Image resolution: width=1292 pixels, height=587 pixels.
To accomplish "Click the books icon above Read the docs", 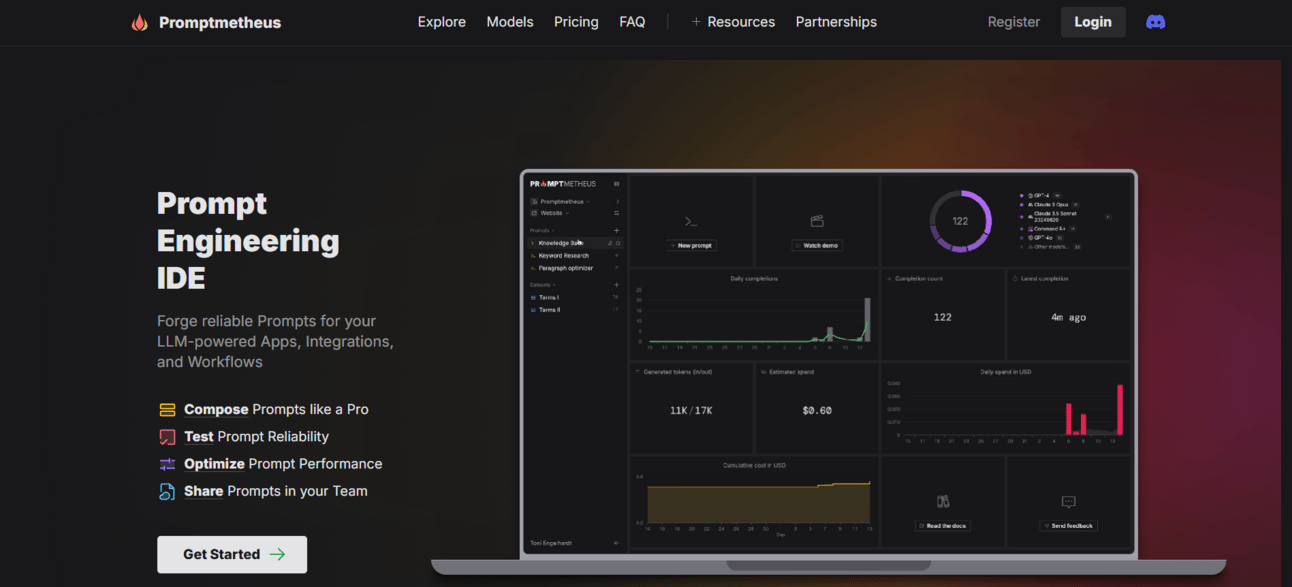I will tap(942, 502).
